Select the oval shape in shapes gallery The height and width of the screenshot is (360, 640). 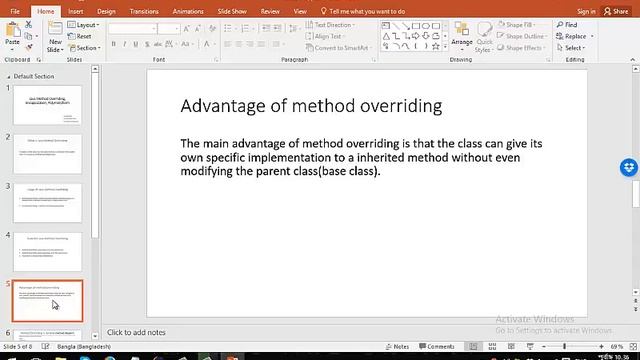tap(426, 26)
